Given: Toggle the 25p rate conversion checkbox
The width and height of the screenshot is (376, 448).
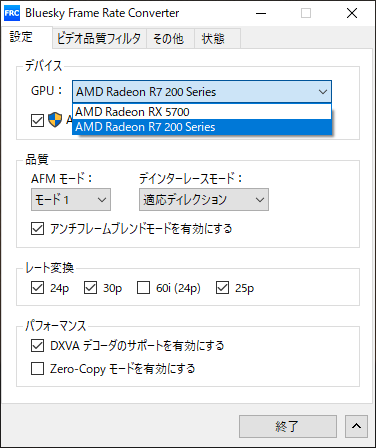Looking at the screenshot, I should coord(222,287).
